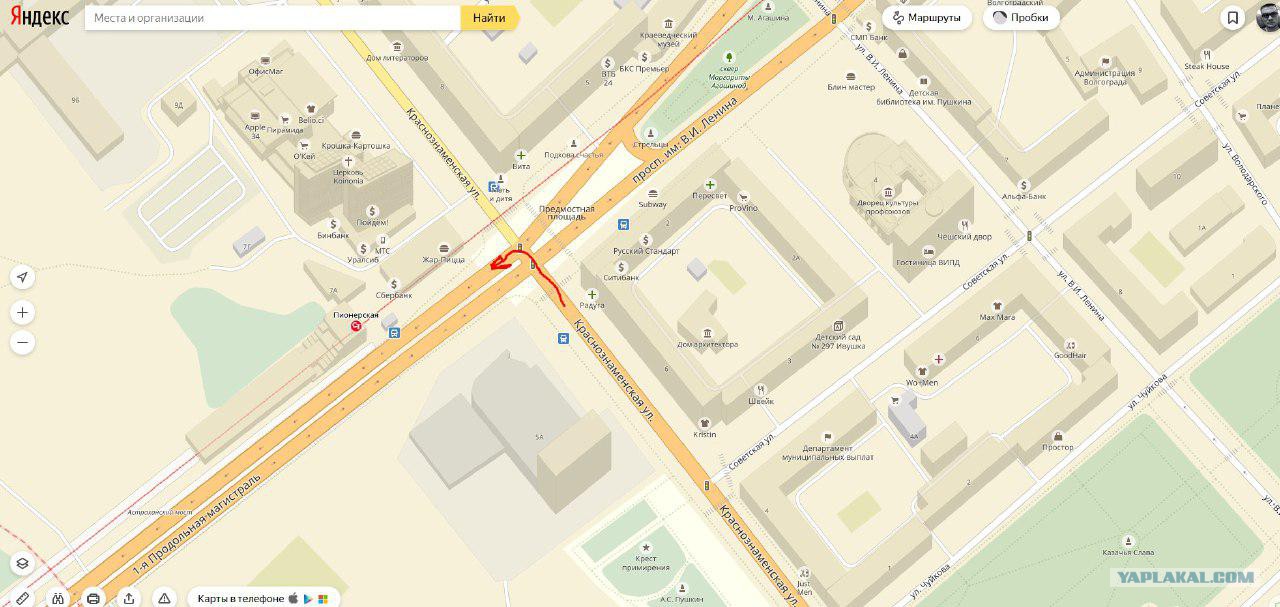Open the Яндекс logo home link
Image resolution: width=1280 pixels, height=607 pixels.
click(x=36, y=18)
